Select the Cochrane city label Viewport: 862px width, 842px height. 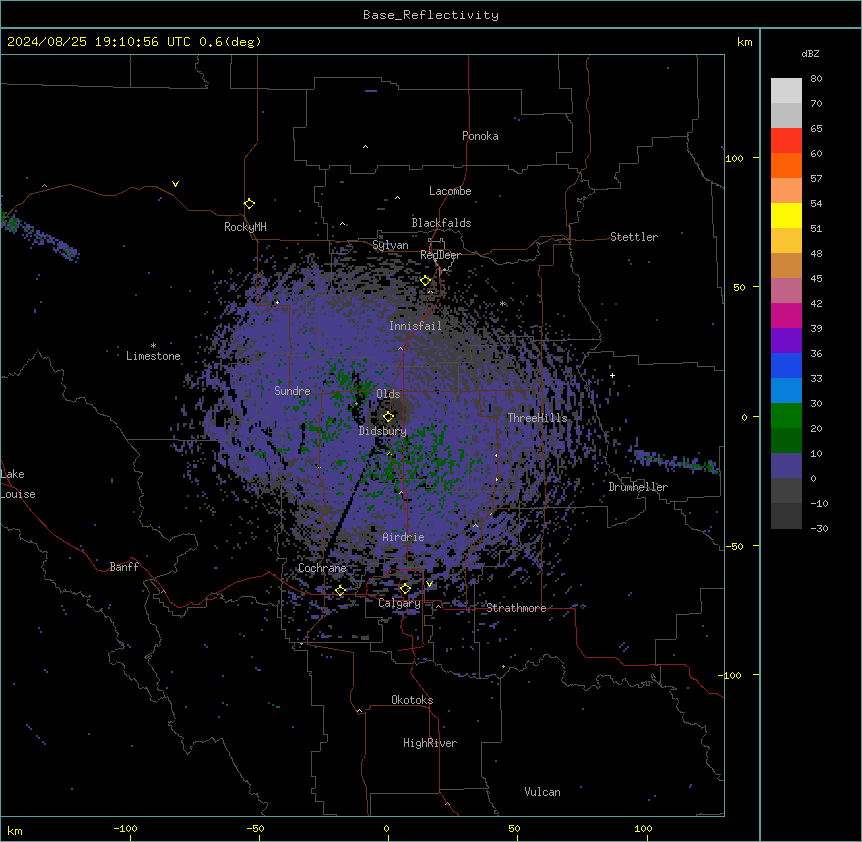[322, 568]
